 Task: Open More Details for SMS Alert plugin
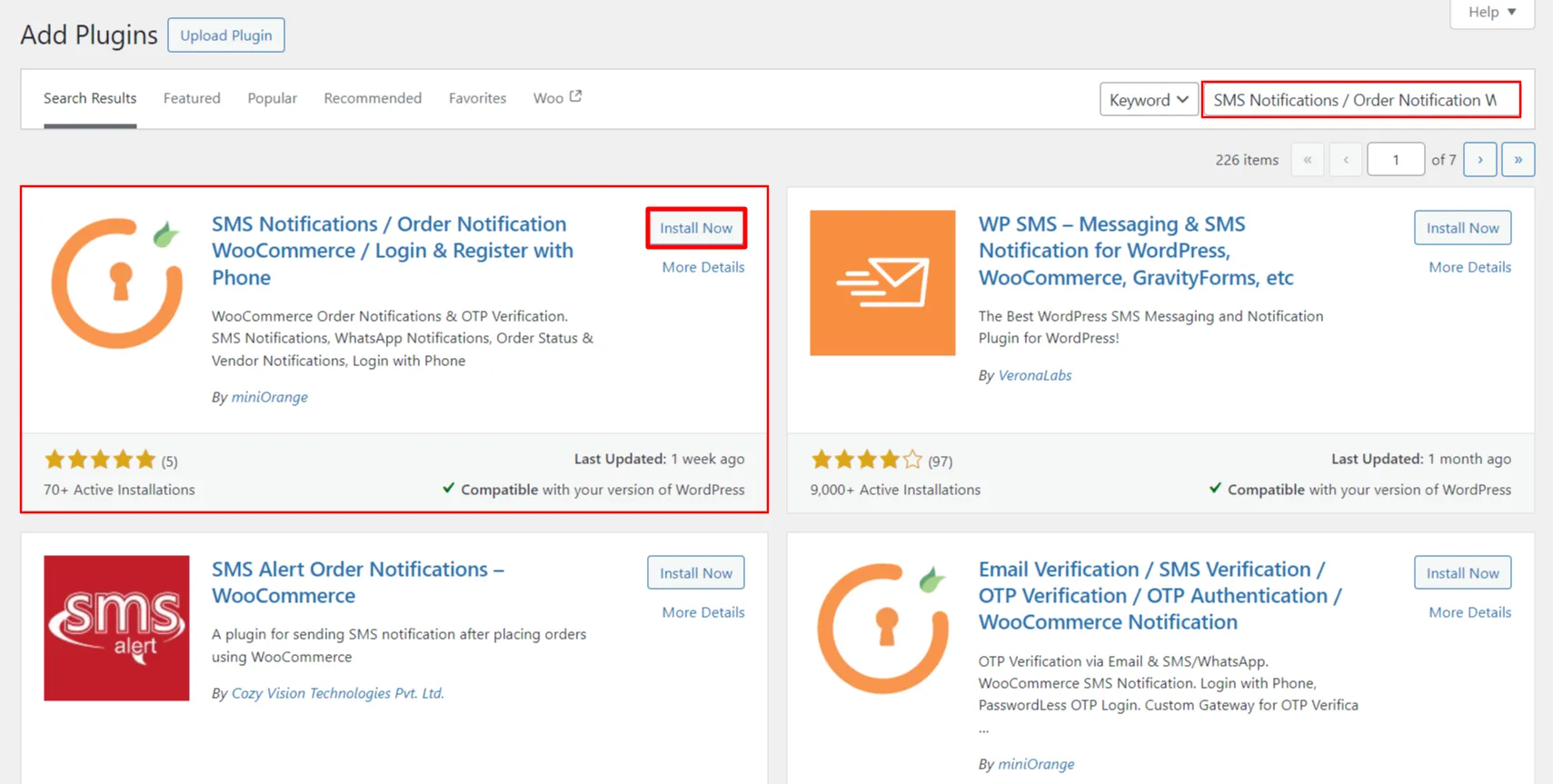point(703,612)
